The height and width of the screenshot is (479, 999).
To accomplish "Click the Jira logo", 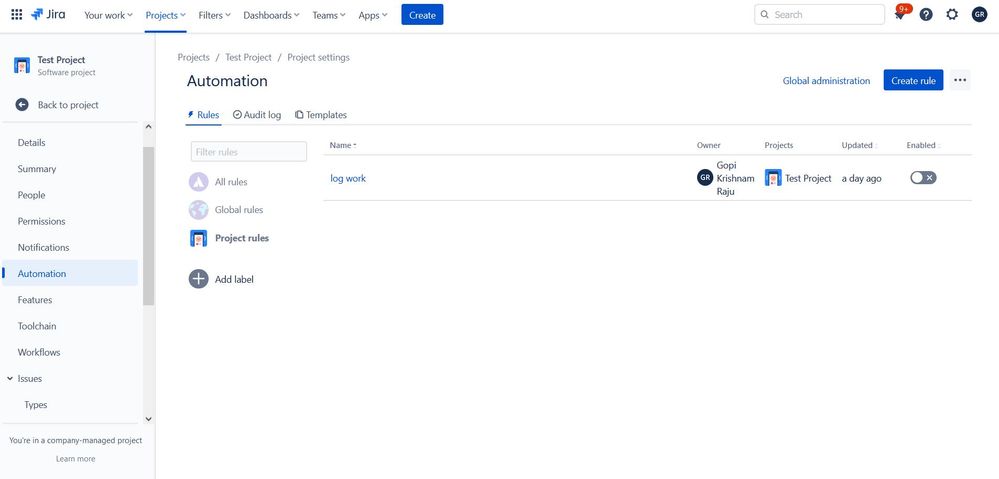I will [x=48, y=15].
